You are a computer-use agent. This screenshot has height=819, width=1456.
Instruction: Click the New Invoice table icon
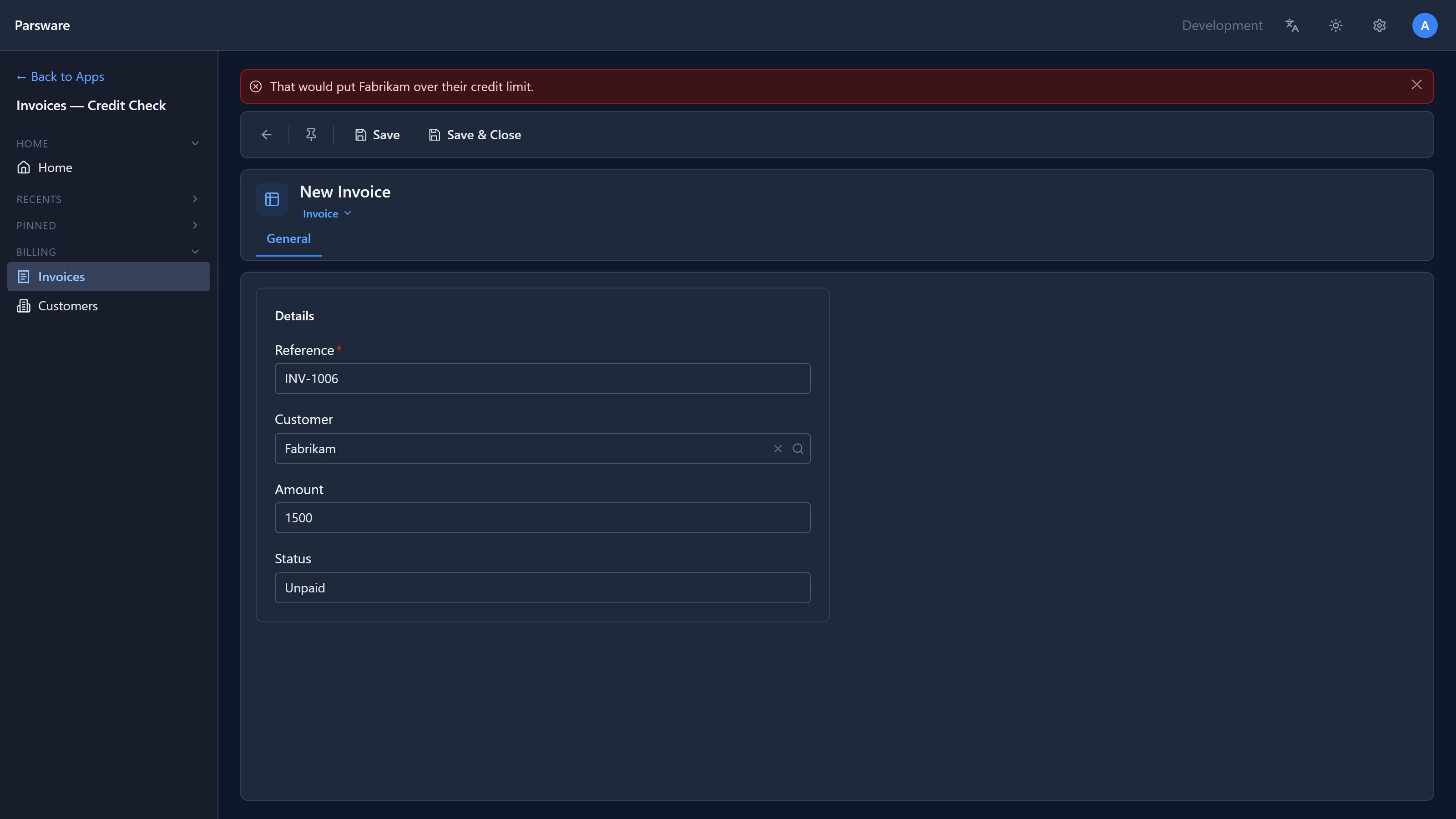tap(272, 199)
